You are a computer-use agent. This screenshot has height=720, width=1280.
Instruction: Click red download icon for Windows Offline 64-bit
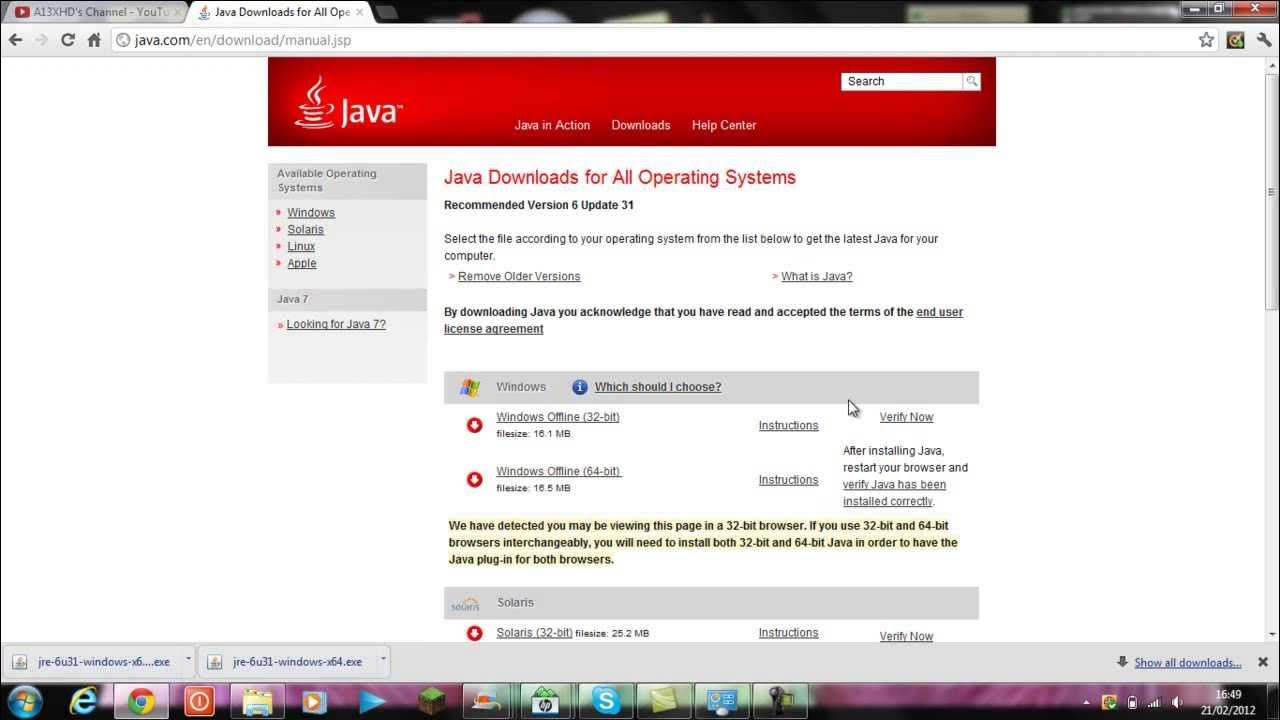[x=475, y=479]
